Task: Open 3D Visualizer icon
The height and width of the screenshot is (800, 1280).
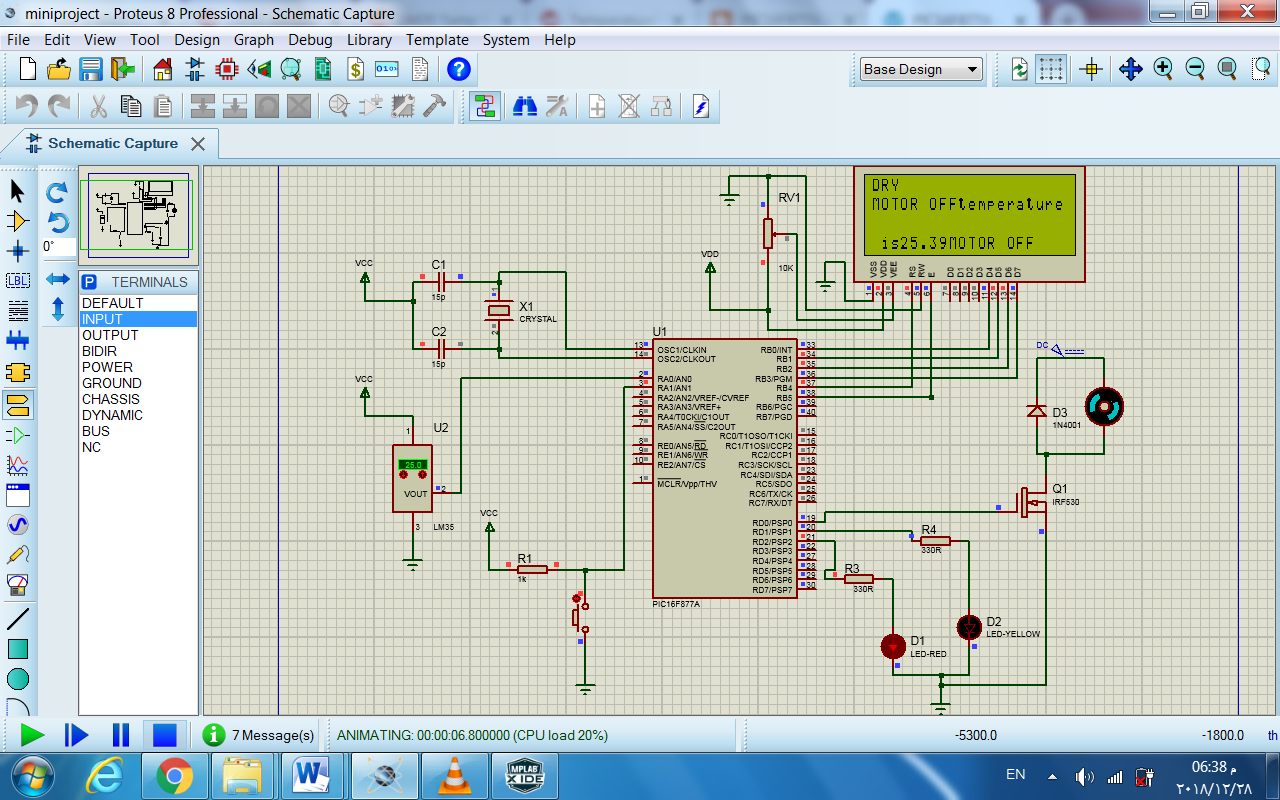Action: pyautogui.click(x=259, y=69)
